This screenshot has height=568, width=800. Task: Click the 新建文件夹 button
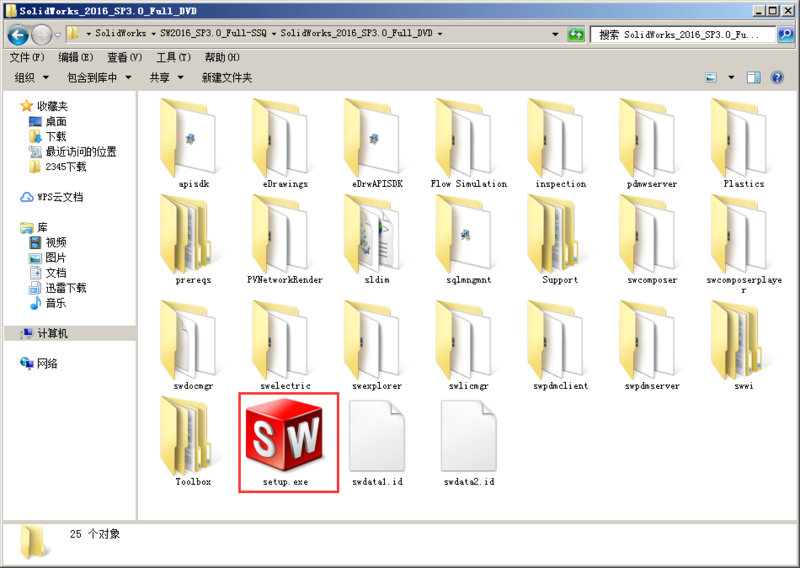[227, 77]
